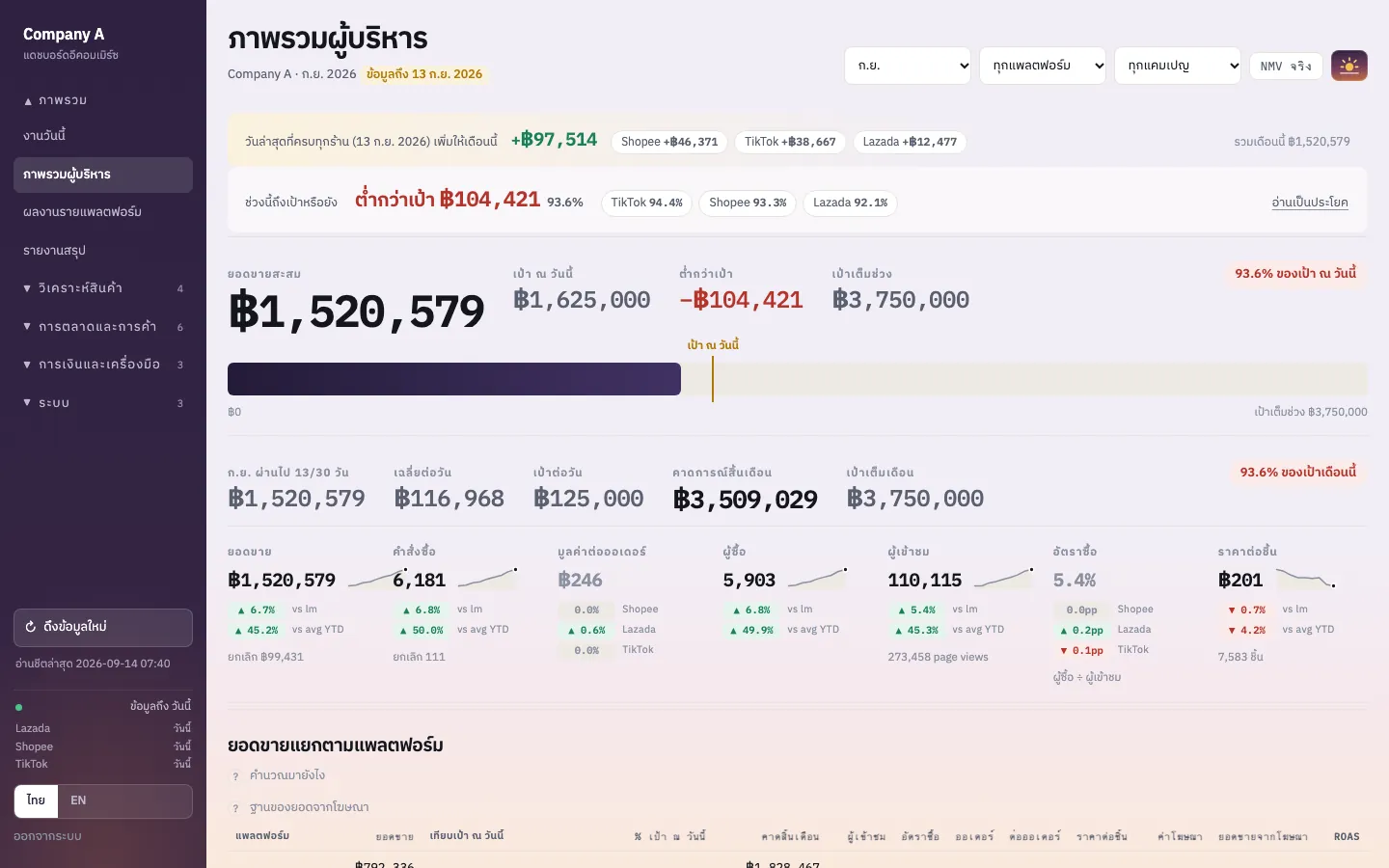Click the help icon beside ฐานของยอดจากโฆษณา
The image size is (1389, 868).
(x=235, y=808)
